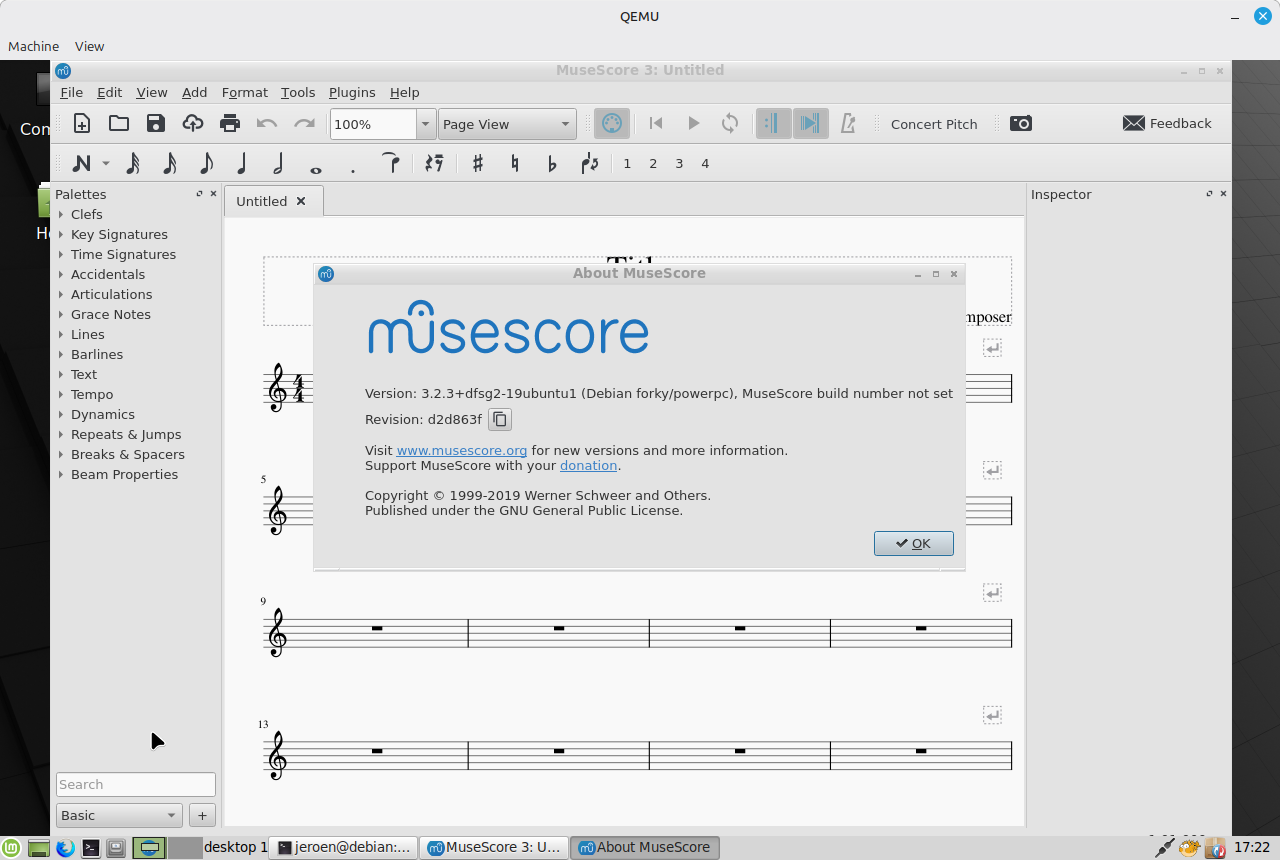Click the palette Search field
This screenshot has width=1280, height=860.
click(135, 785)
